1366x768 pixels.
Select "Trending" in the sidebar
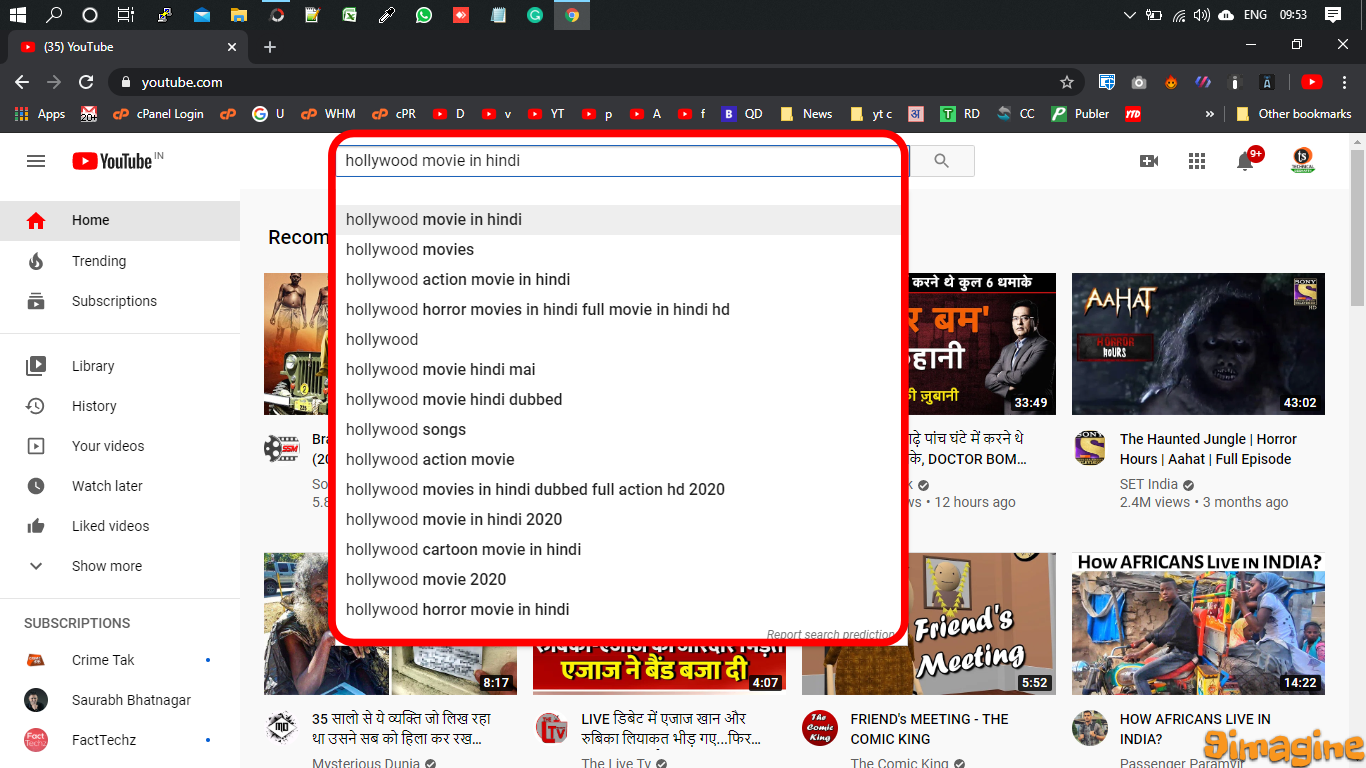(99, 261)
